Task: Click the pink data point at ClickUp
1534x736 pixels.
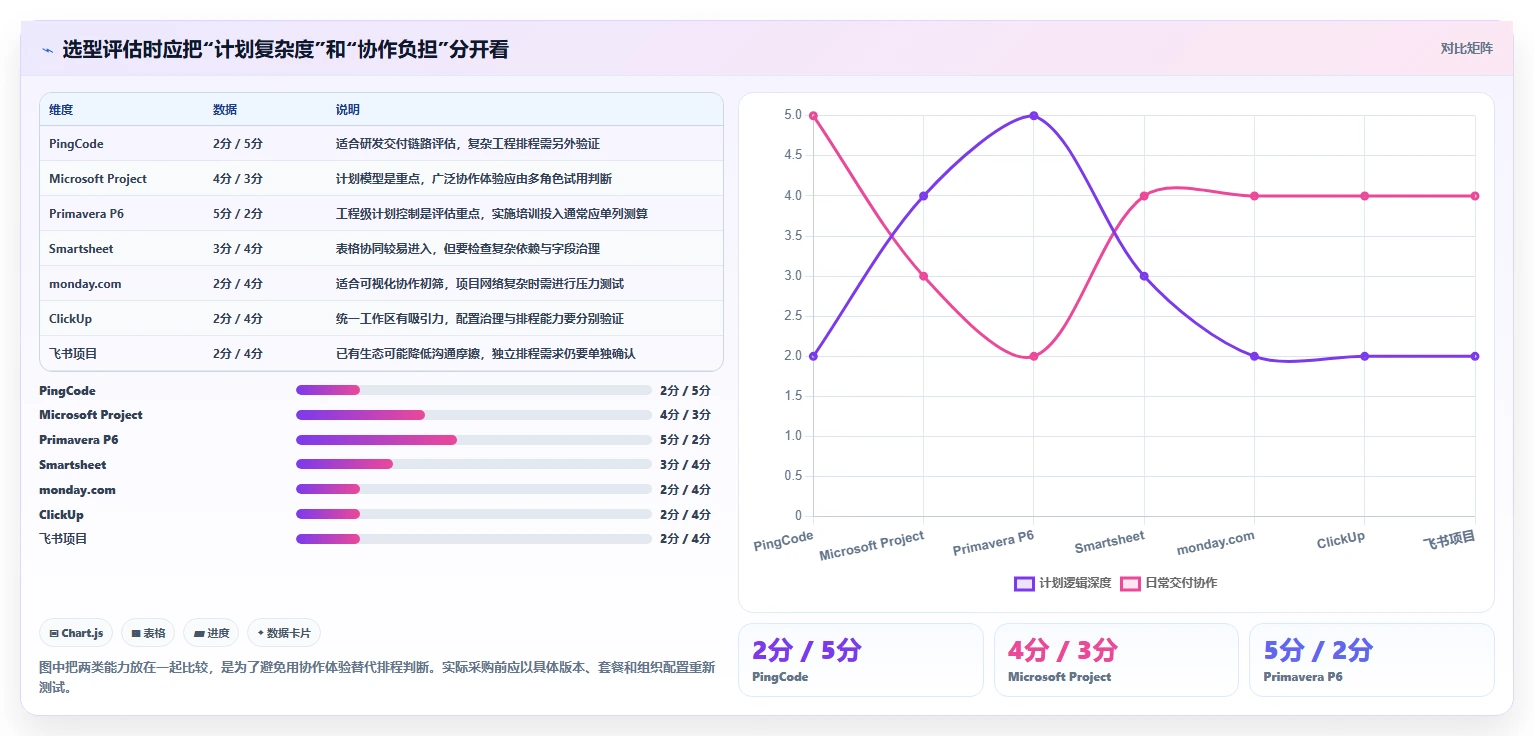Action: coord(1365,196)
